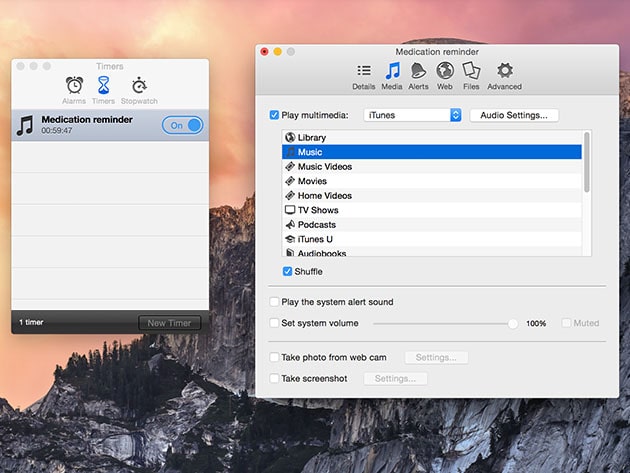Enable Play the system alert sound
Image resolution: width=630 pixels, height=473 pixels.
click(x=274, y=302)
